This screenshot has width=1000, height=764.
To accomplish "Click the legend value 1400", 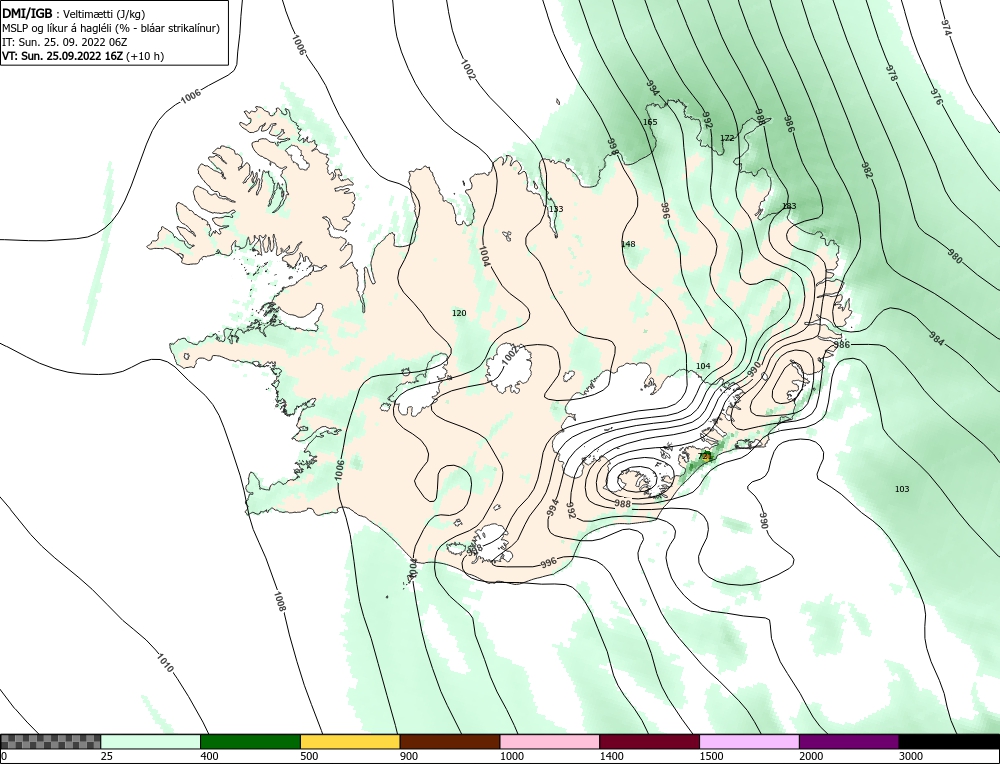I will click(x=611, y=756).
